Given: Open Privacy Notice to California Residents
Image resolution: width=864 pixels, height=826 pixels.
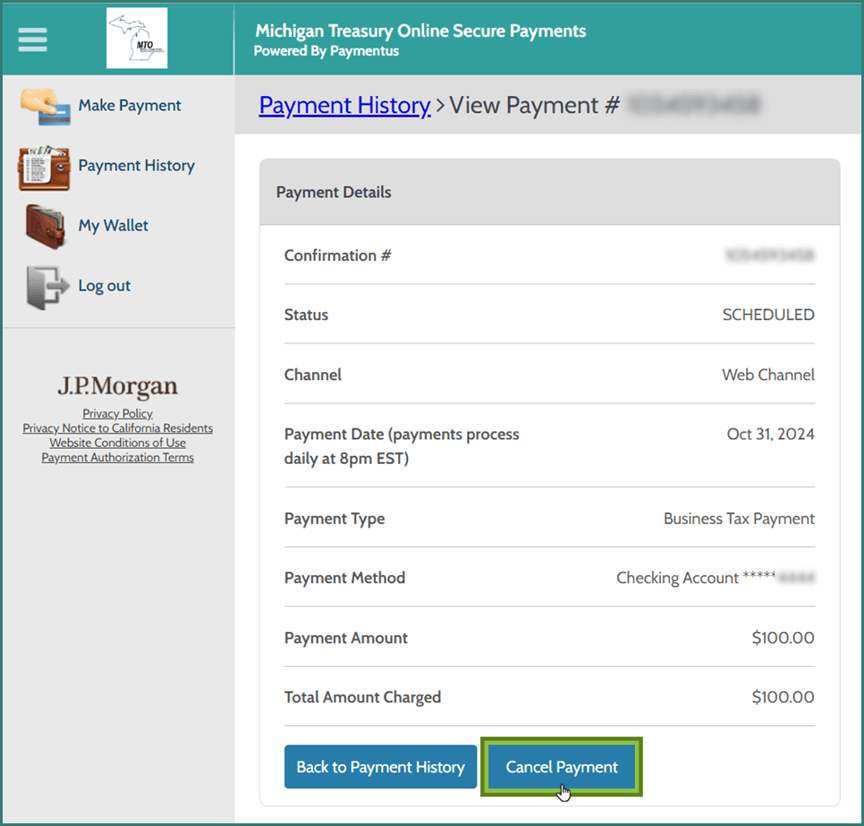Looking at the screenshot, I should 117,428.
